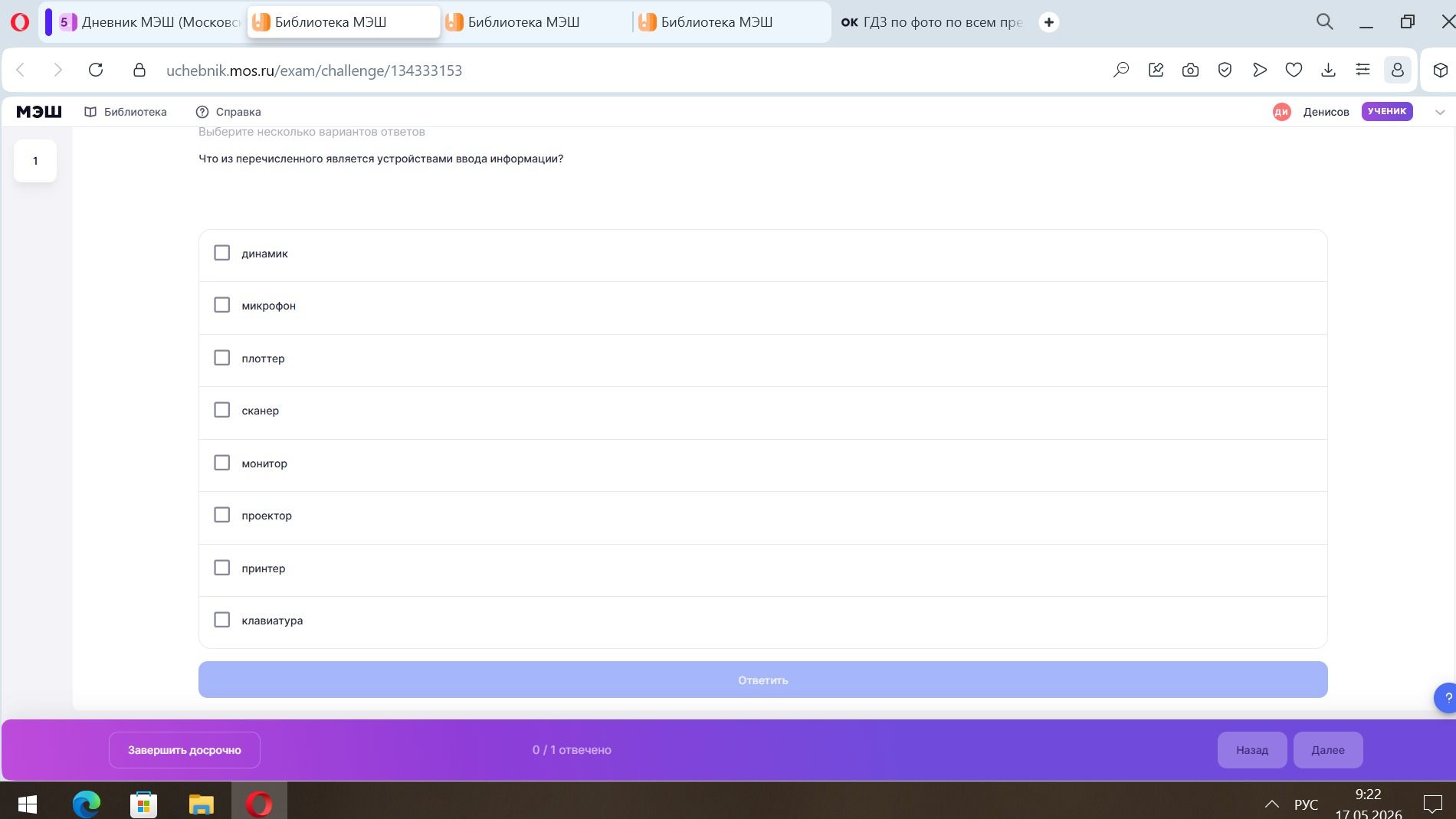Show hidden system tray icons arrow
The height and width of the screenshot is (819, 1456).
tap(1271, 804)
